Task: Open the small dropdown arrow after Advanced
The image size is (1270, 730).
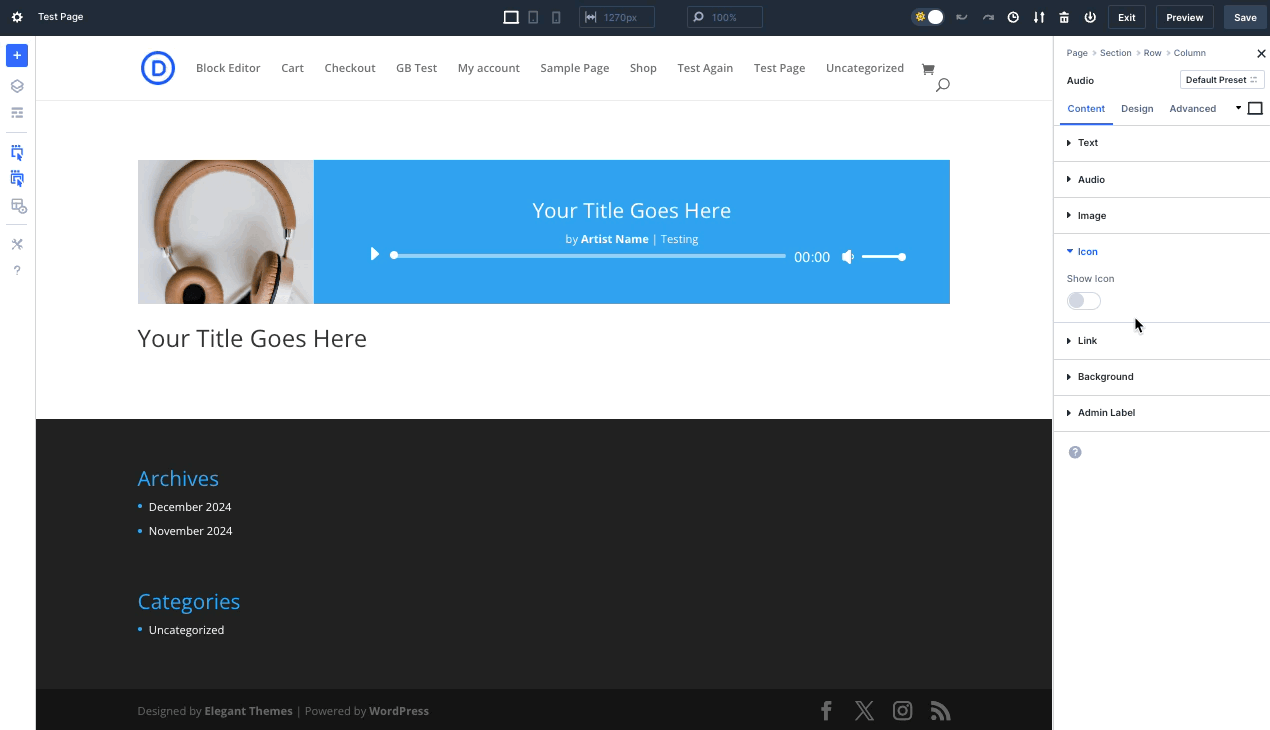Action: pyautogui.click(x=1238, y=108)
